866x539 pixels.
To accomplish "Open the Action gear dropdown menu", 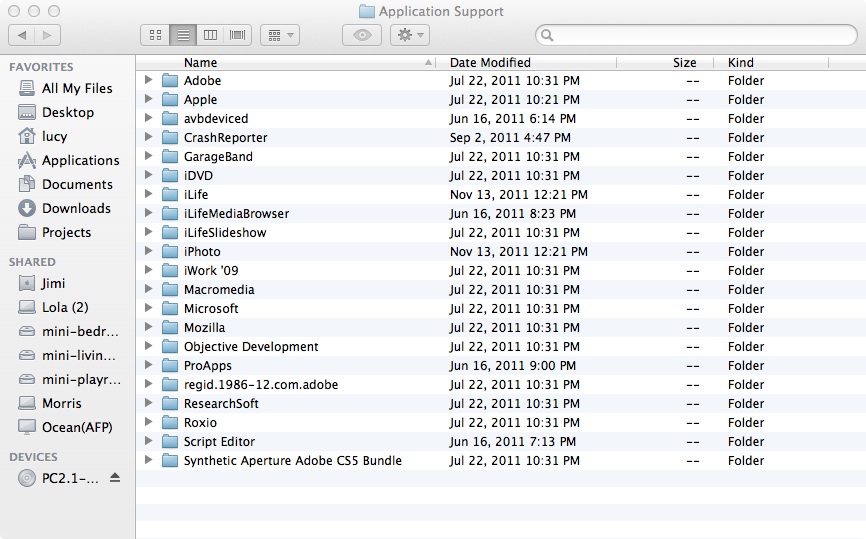I will point(409,35).
